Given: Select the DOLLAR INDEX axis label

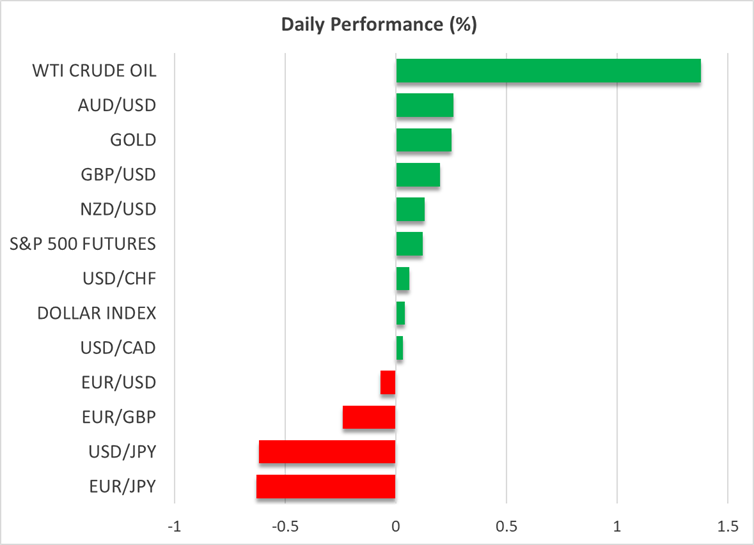Looking at the screenshot, I should pyautogui.click(x=96, y=313).
